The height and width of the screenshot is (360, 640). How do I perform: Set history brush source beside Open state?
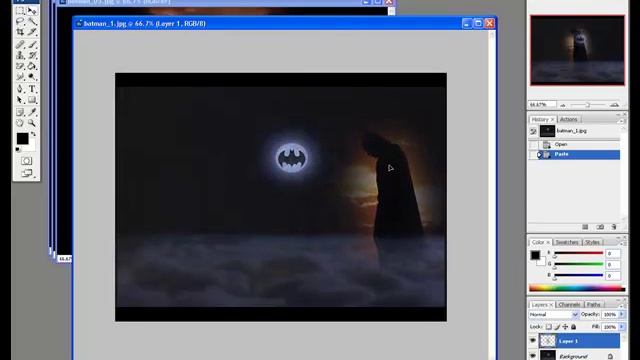click(533, 144)
